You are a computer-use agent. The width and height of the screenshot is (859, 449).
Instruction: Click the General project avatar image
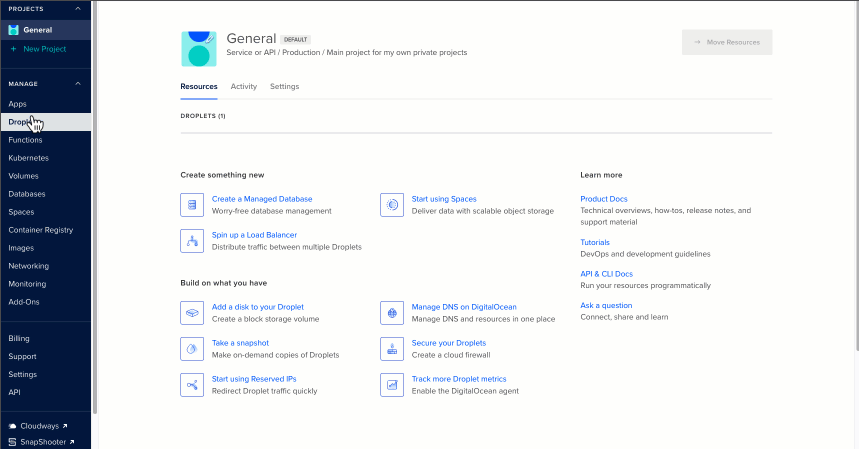[x=198, y=46]
